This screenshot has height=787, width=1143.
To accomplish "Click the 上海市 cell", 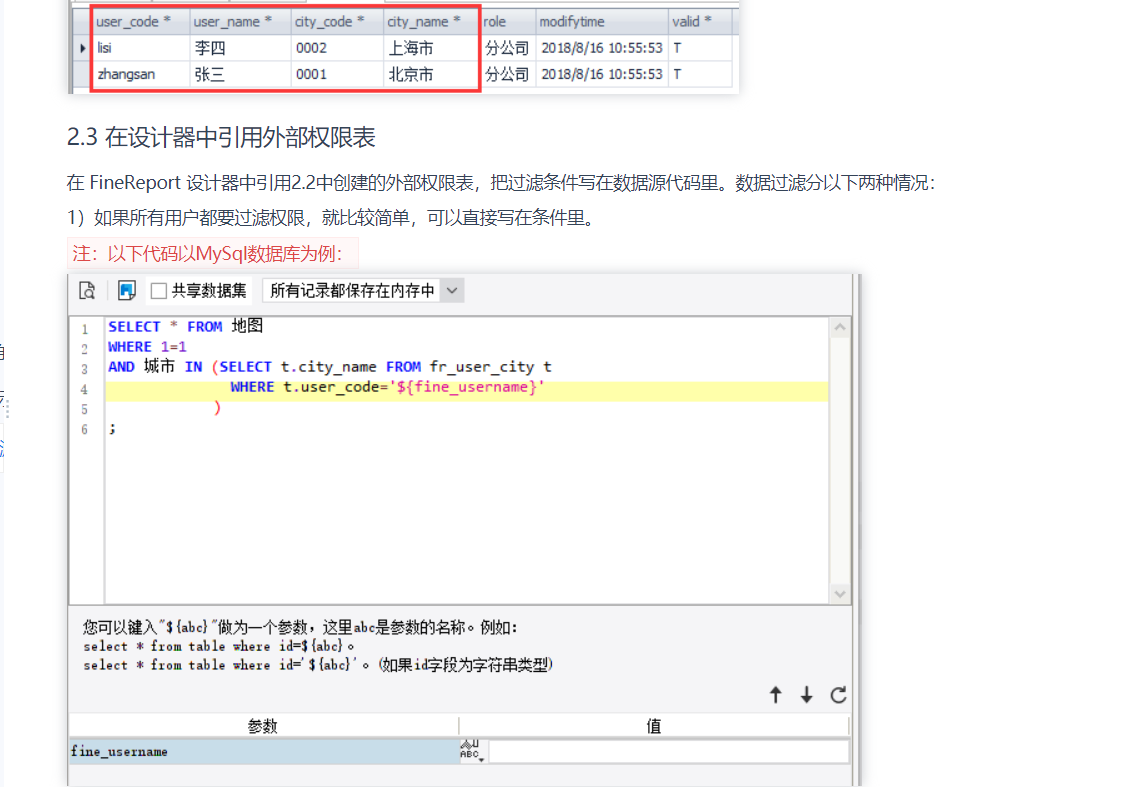I will (432, 48).
